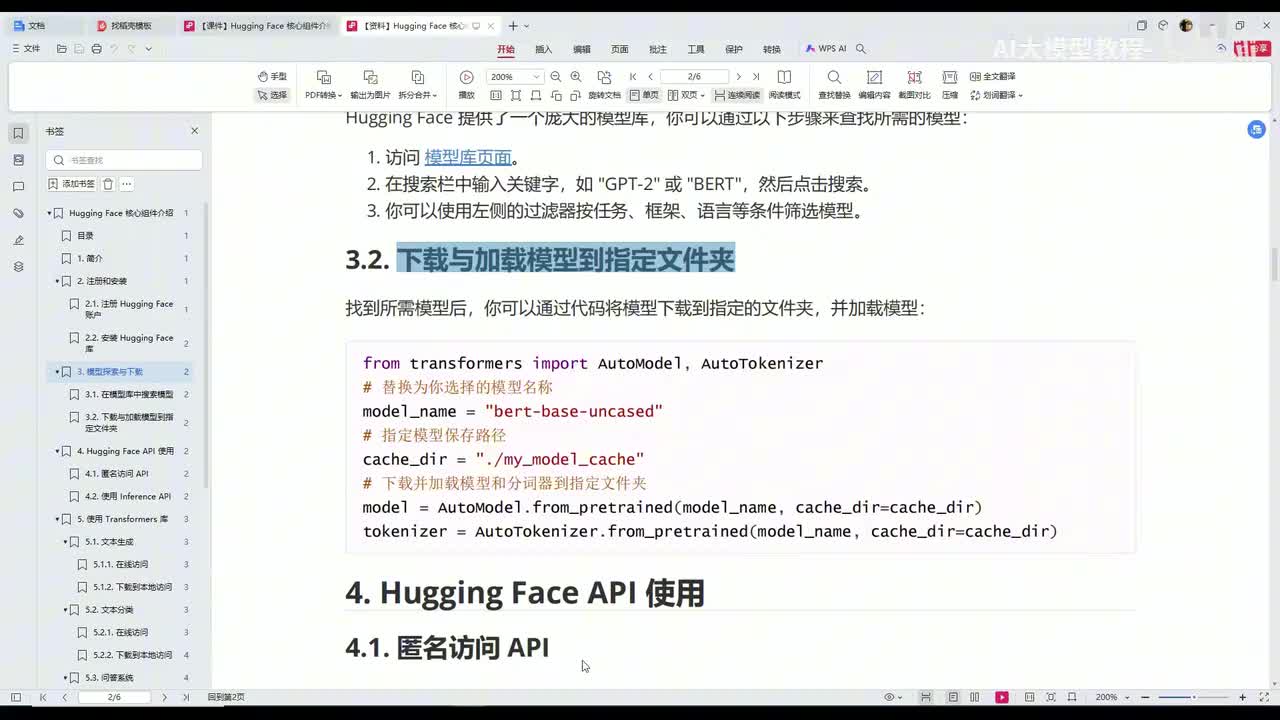This screenshot has height=720, width=1280.
Task: Switch to 找稻壳模板 document tab
Action: (131, 26)
